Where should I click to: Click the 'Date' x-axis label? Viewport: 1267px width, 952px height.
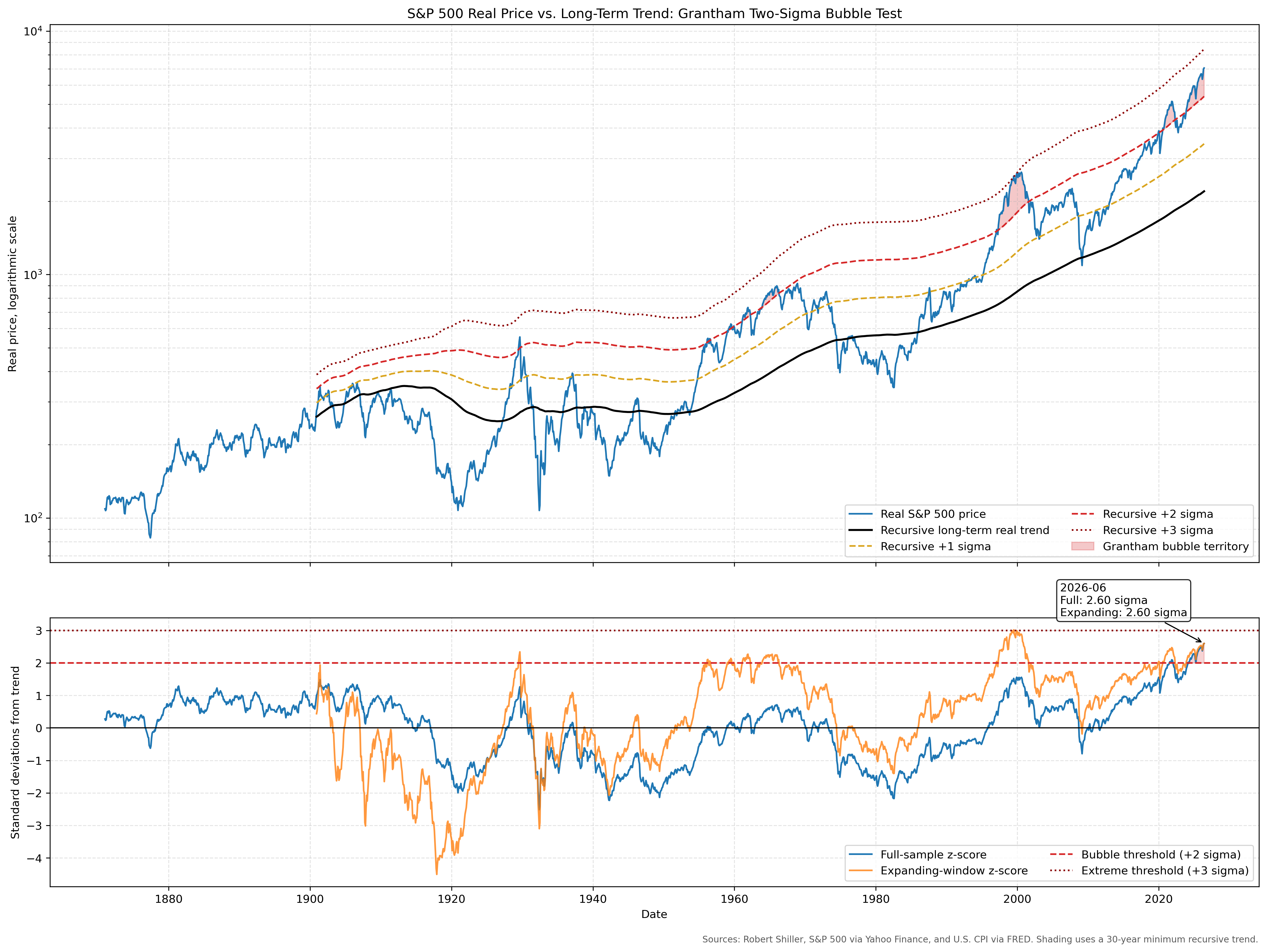pos(654,914)
